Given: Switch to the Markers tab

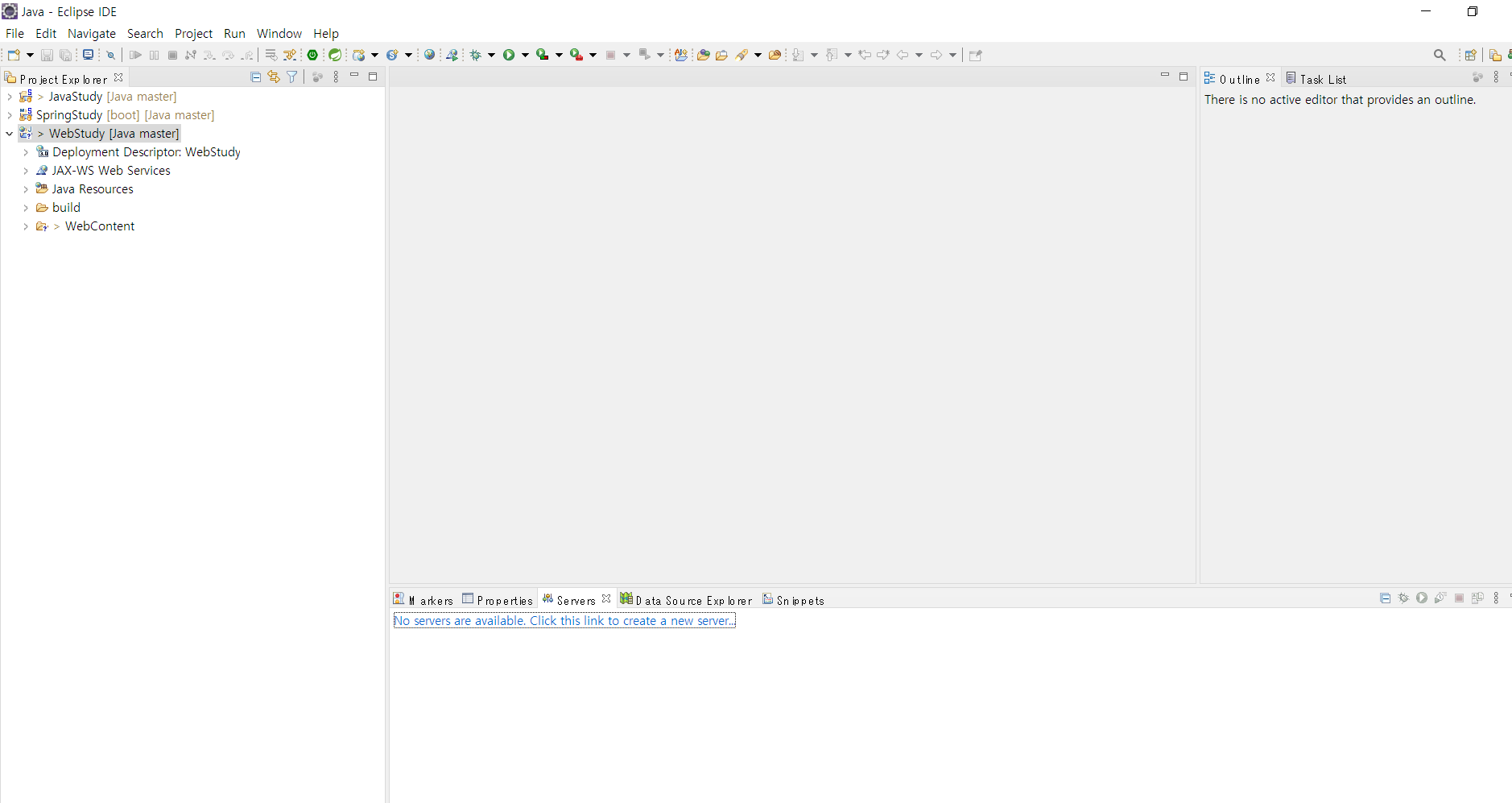Looking at the screenshot, I should [423, 600].
